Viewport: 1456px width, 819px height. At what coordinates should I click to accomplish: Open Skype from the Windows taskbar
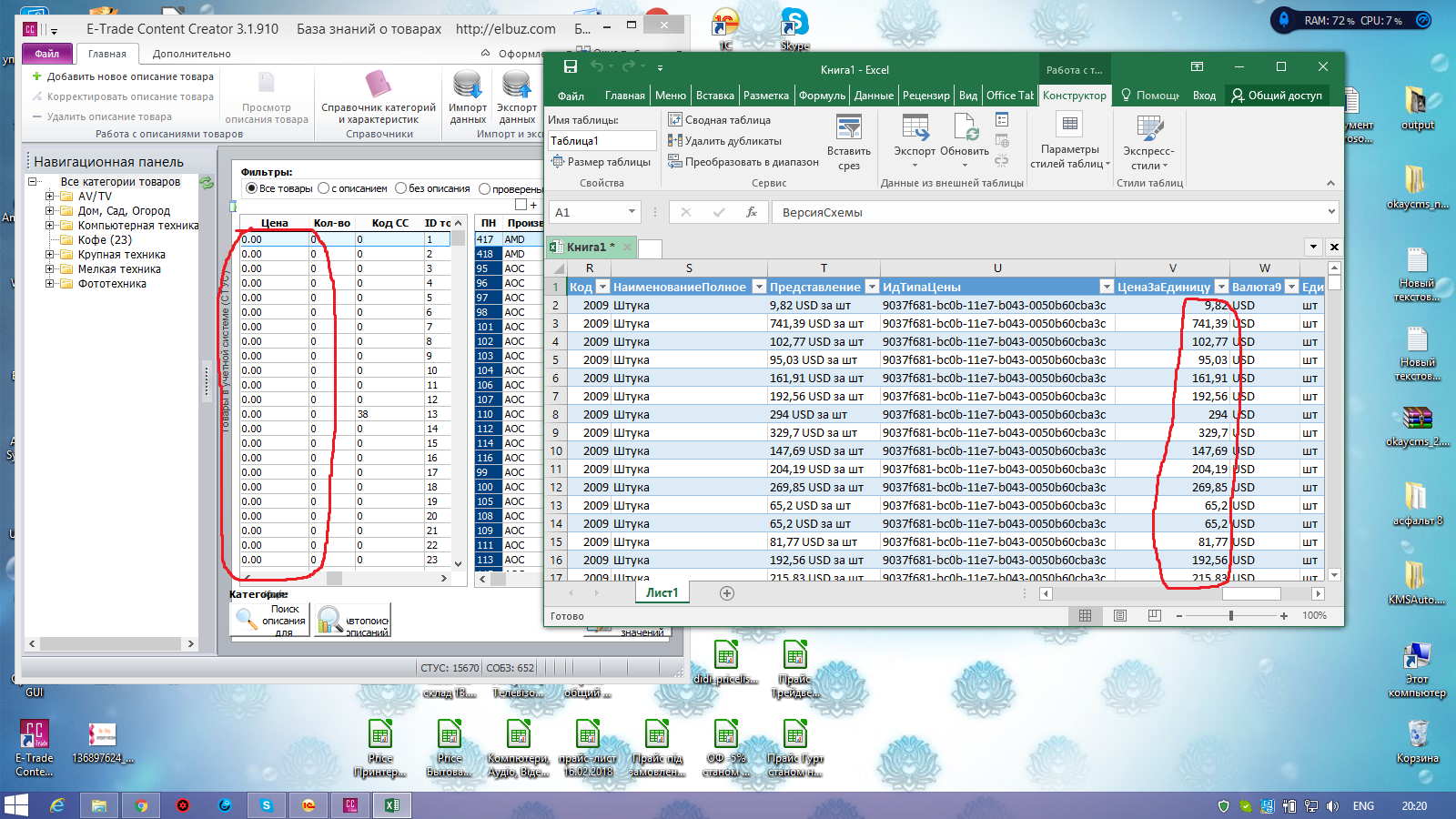267,805
